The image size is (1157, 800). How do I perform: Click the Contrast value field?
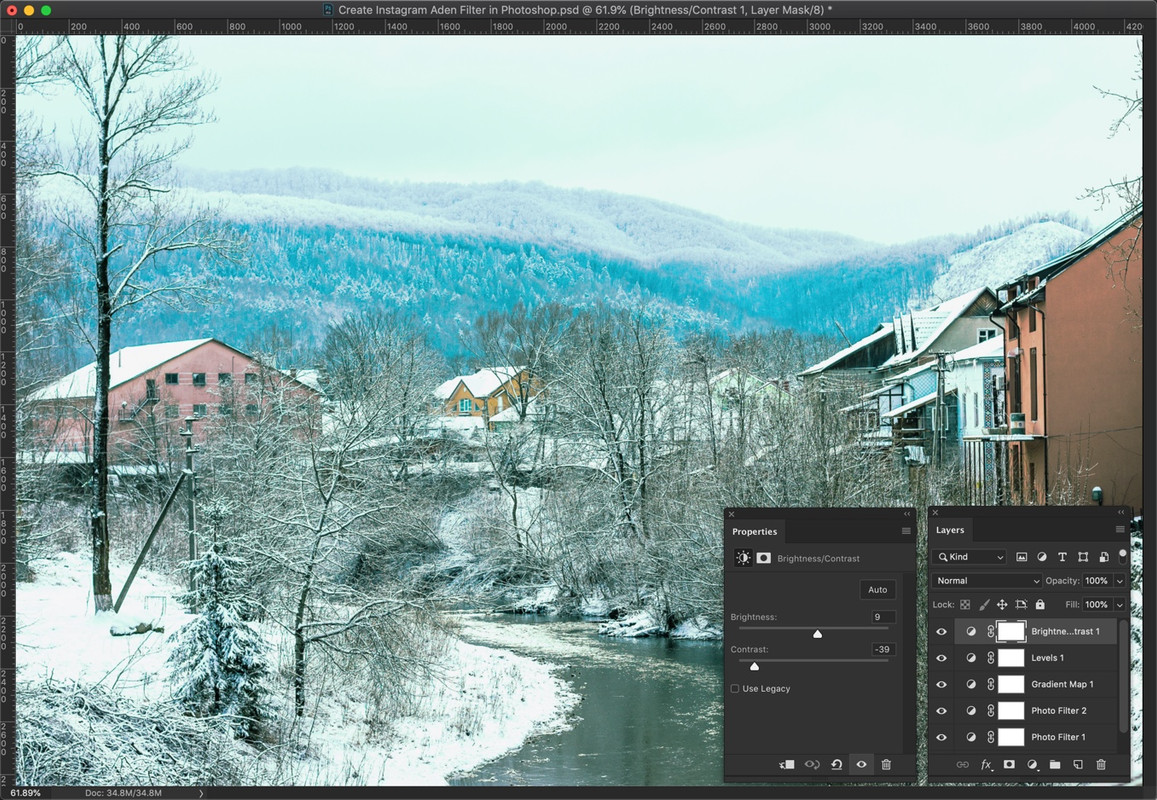883,649
